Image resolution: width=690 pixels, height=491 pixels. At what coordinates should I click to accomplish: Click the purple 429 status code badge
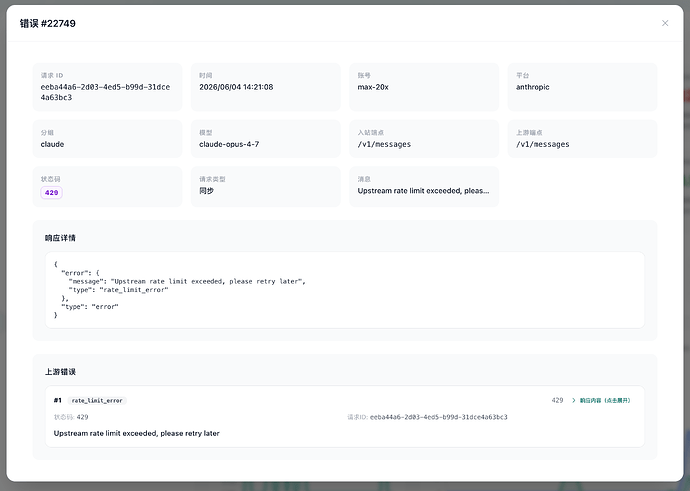point(51,193)
